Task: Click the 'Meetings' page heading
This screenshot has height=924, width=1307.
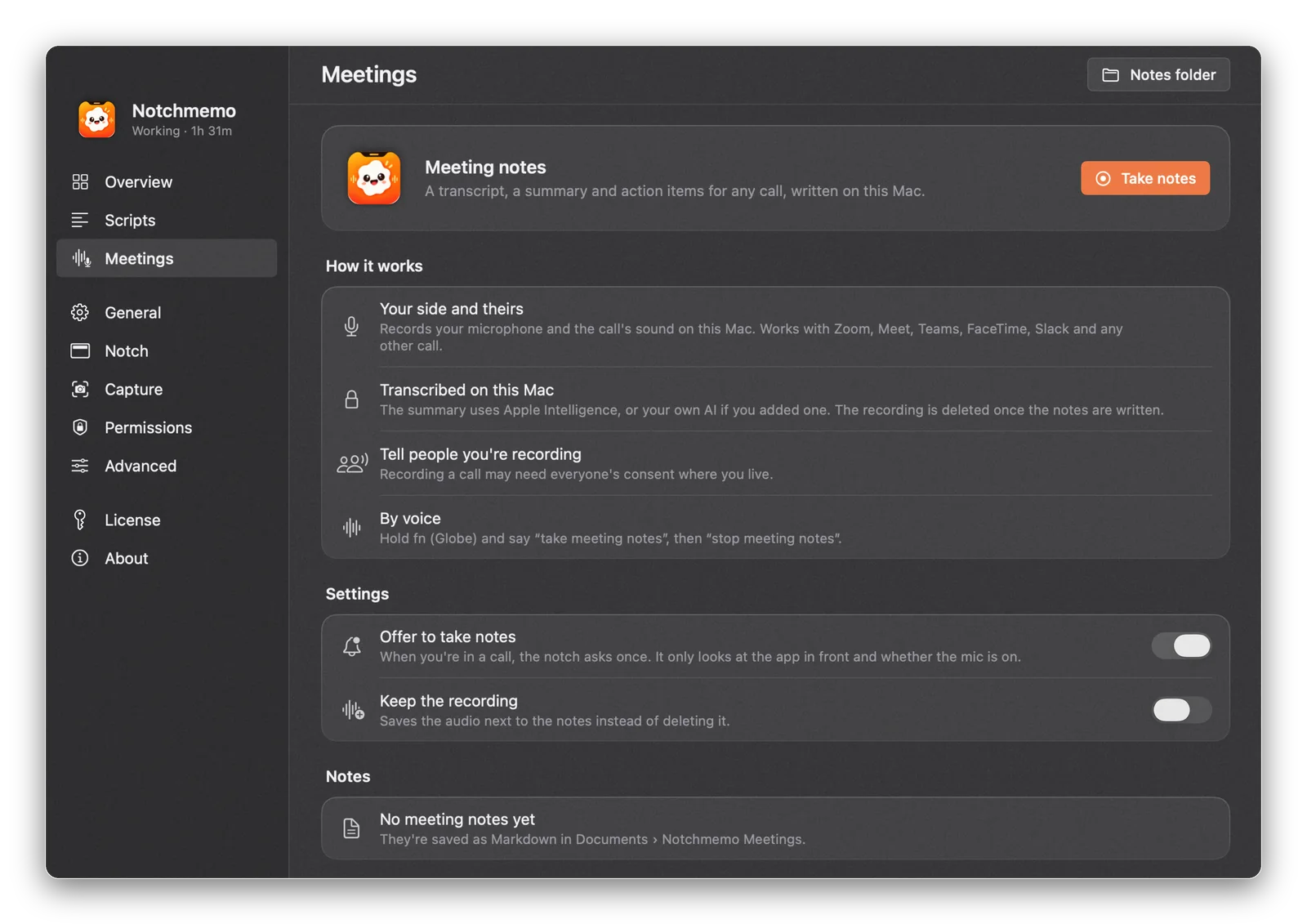Action: (x=369, y=74)
